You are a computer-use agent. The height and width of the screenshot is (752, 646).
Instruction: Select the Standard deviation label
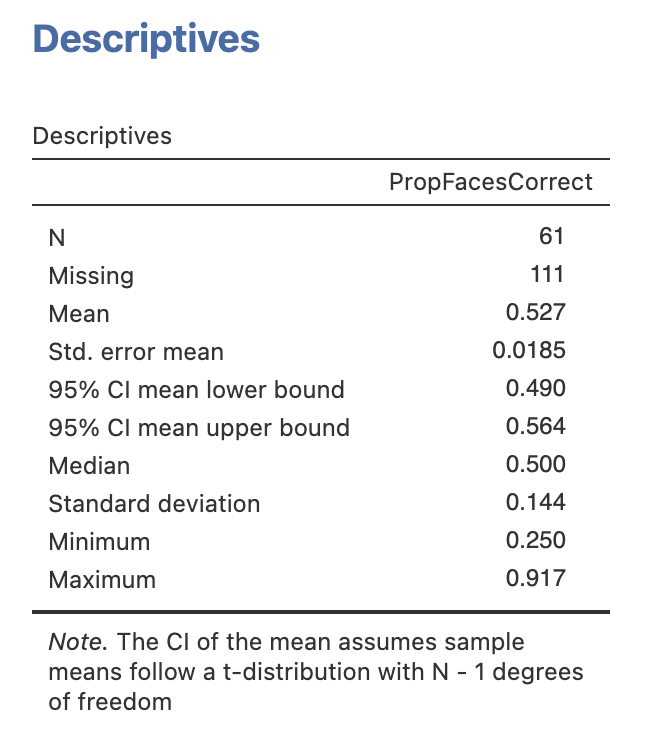tap(154, 503)
